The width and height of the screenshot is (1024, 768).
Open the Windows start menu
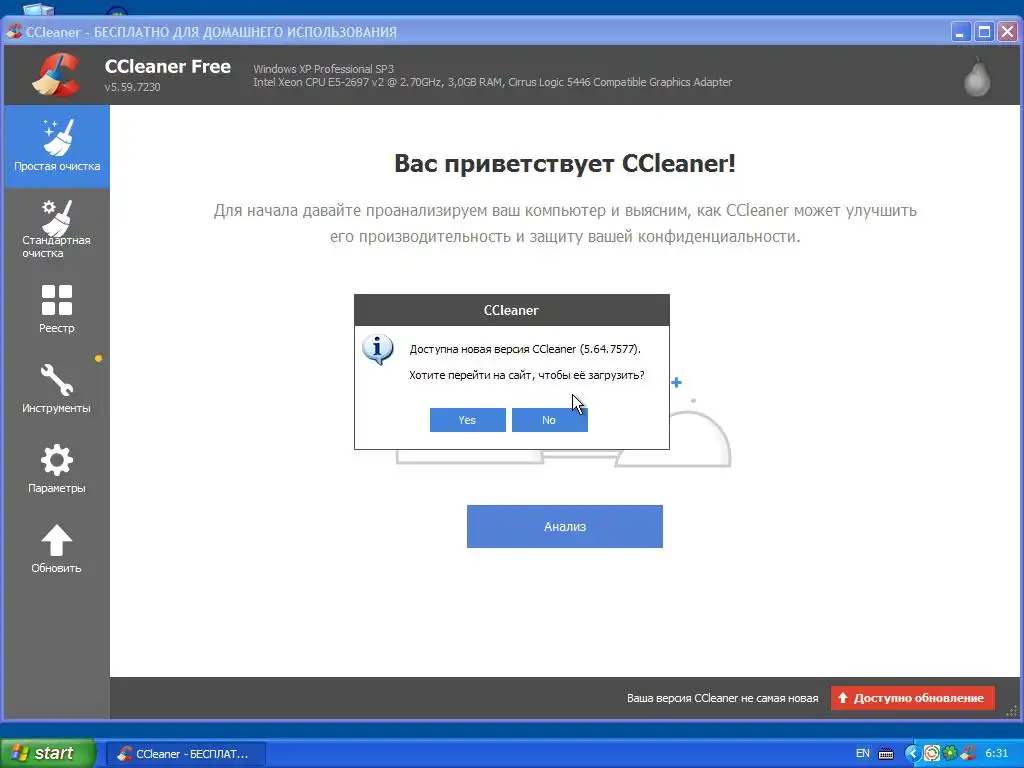47,753
